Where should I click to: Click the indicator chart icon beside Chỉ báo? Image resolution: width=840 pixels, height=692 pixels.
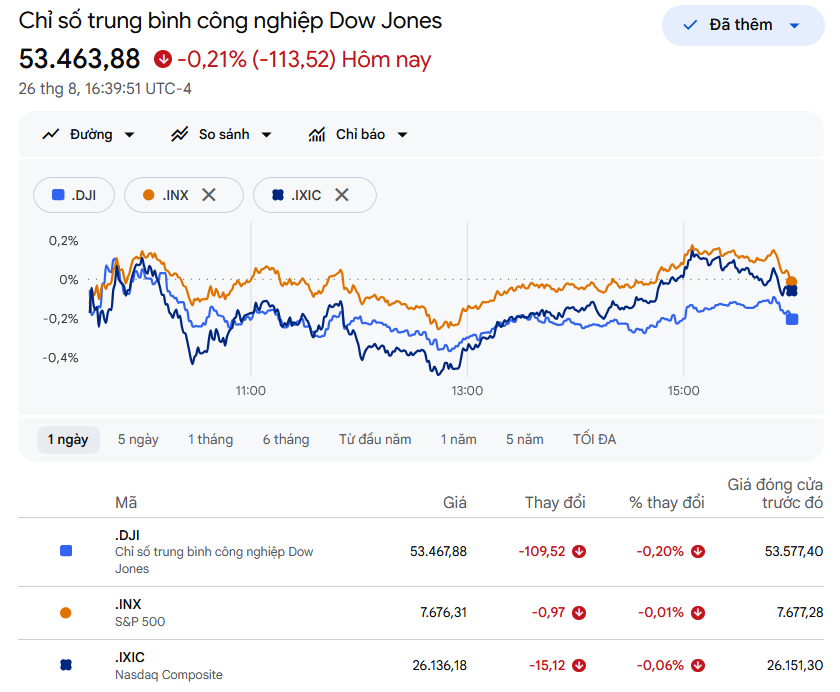click(317, 134)
